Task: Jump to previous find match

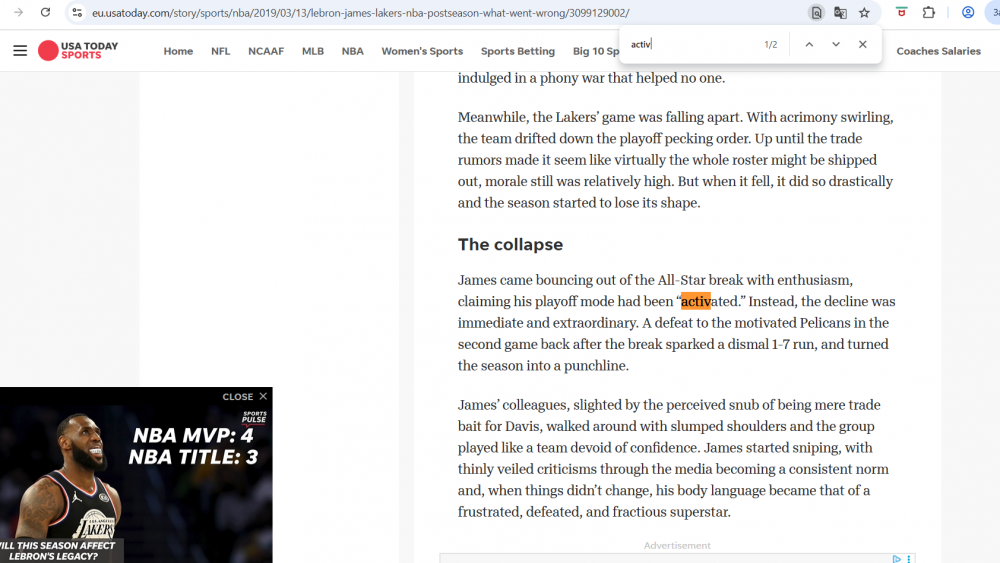Action: tap(809, 45)
